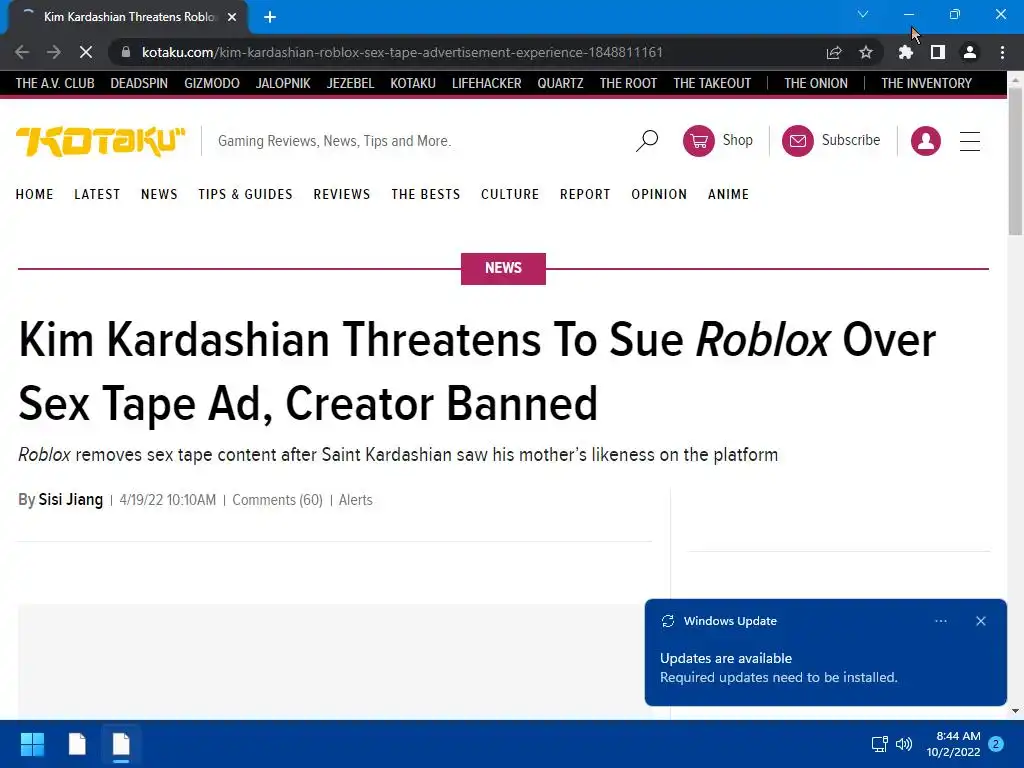Screen dimensions: 1024x768
Task: Open the ANIME nav item
Action: click(x=728, y=195)
